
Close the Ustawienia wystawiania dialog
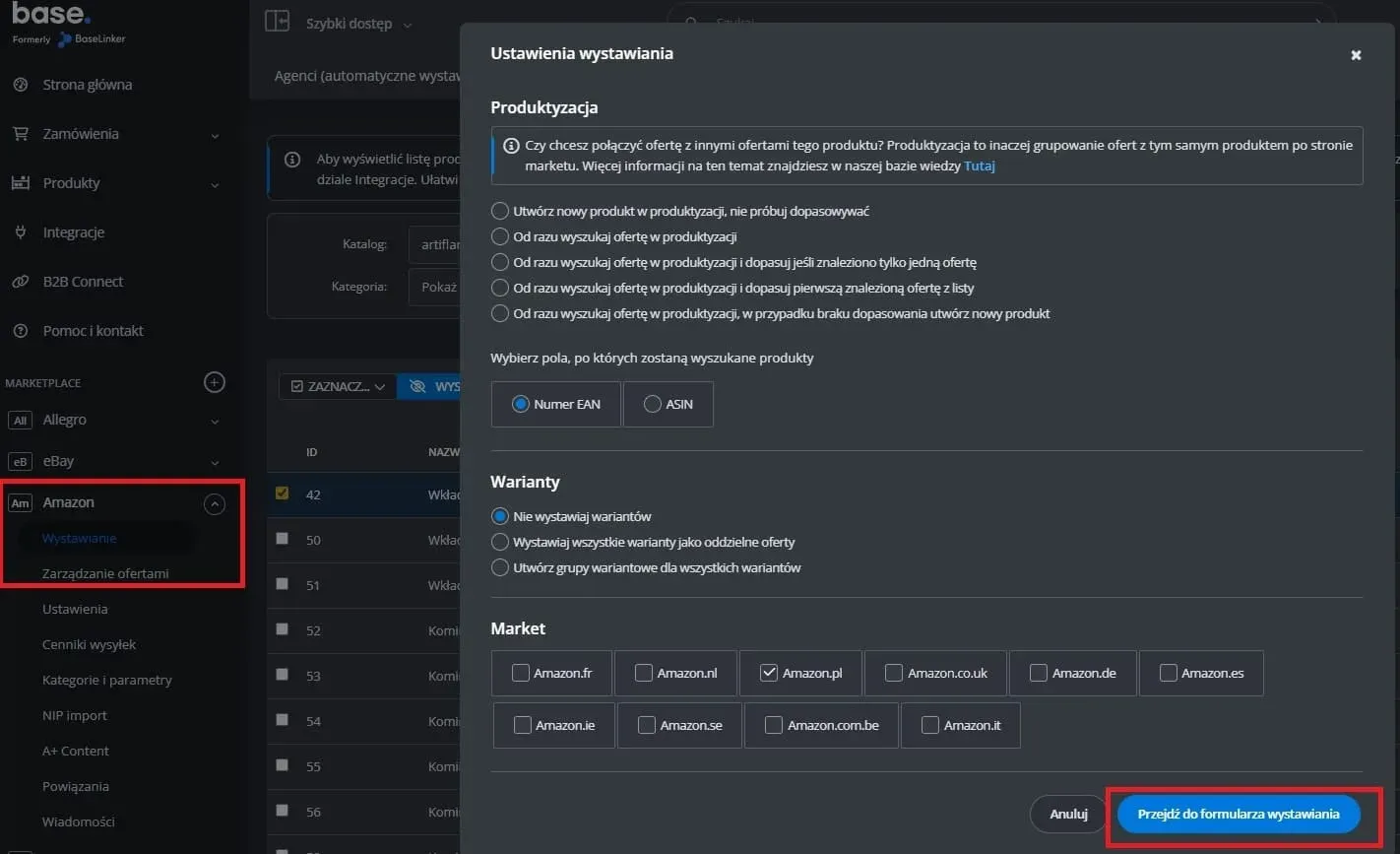(1356, 55)
